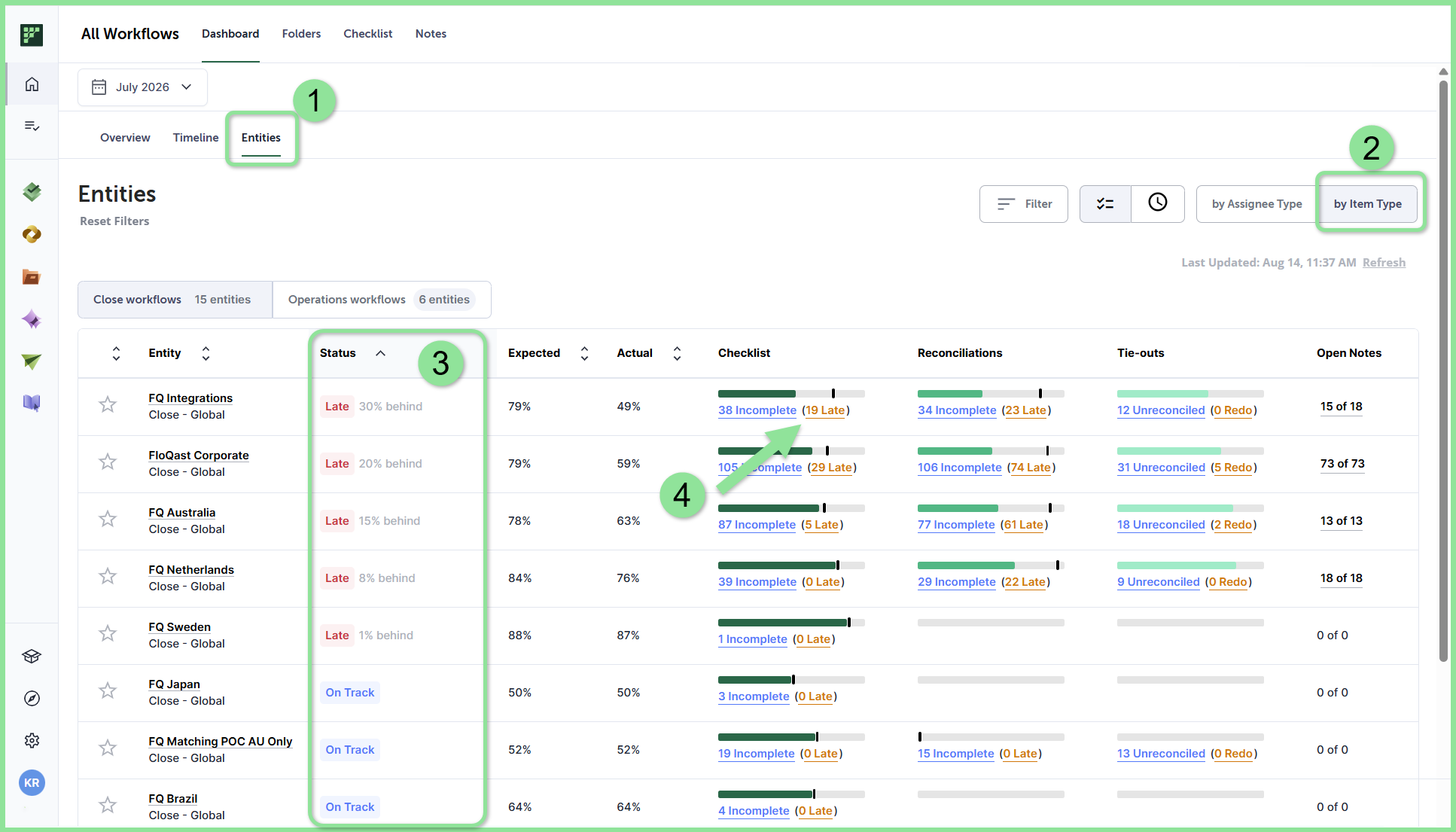
Task: Open the Folders tab
Action: 301,34
